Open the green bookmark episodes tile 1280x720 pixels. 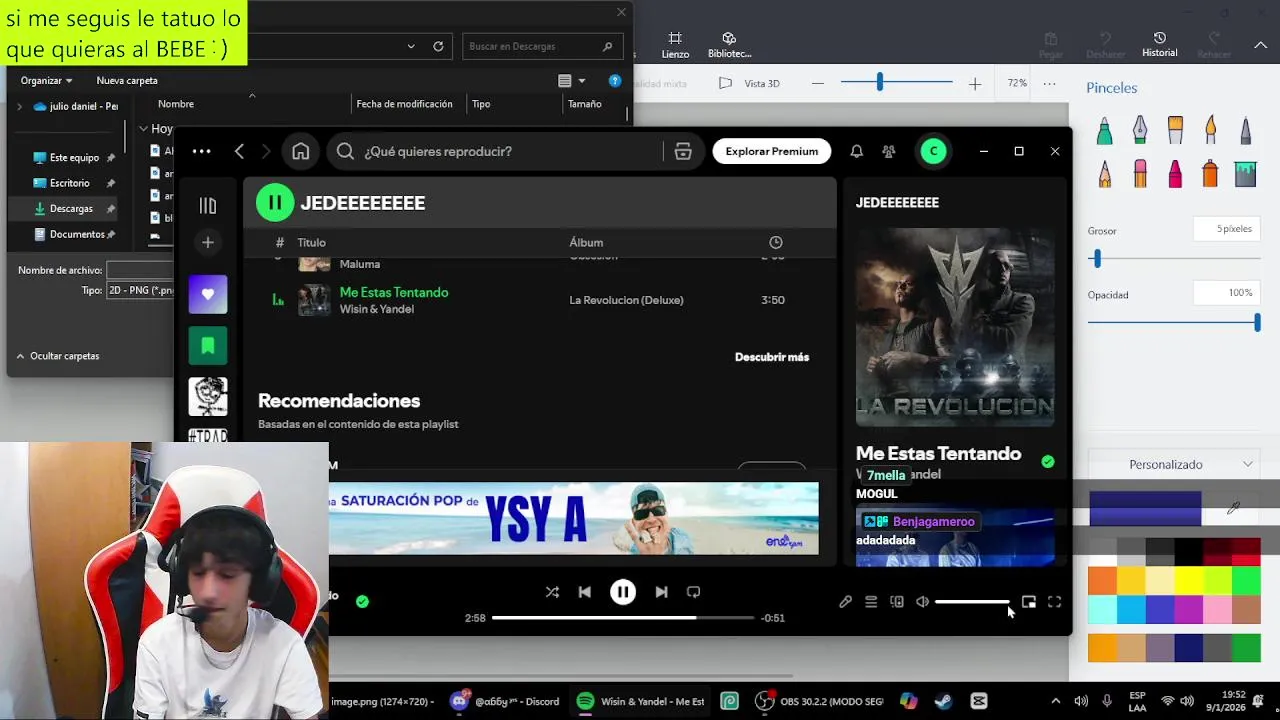pos(208,345)
